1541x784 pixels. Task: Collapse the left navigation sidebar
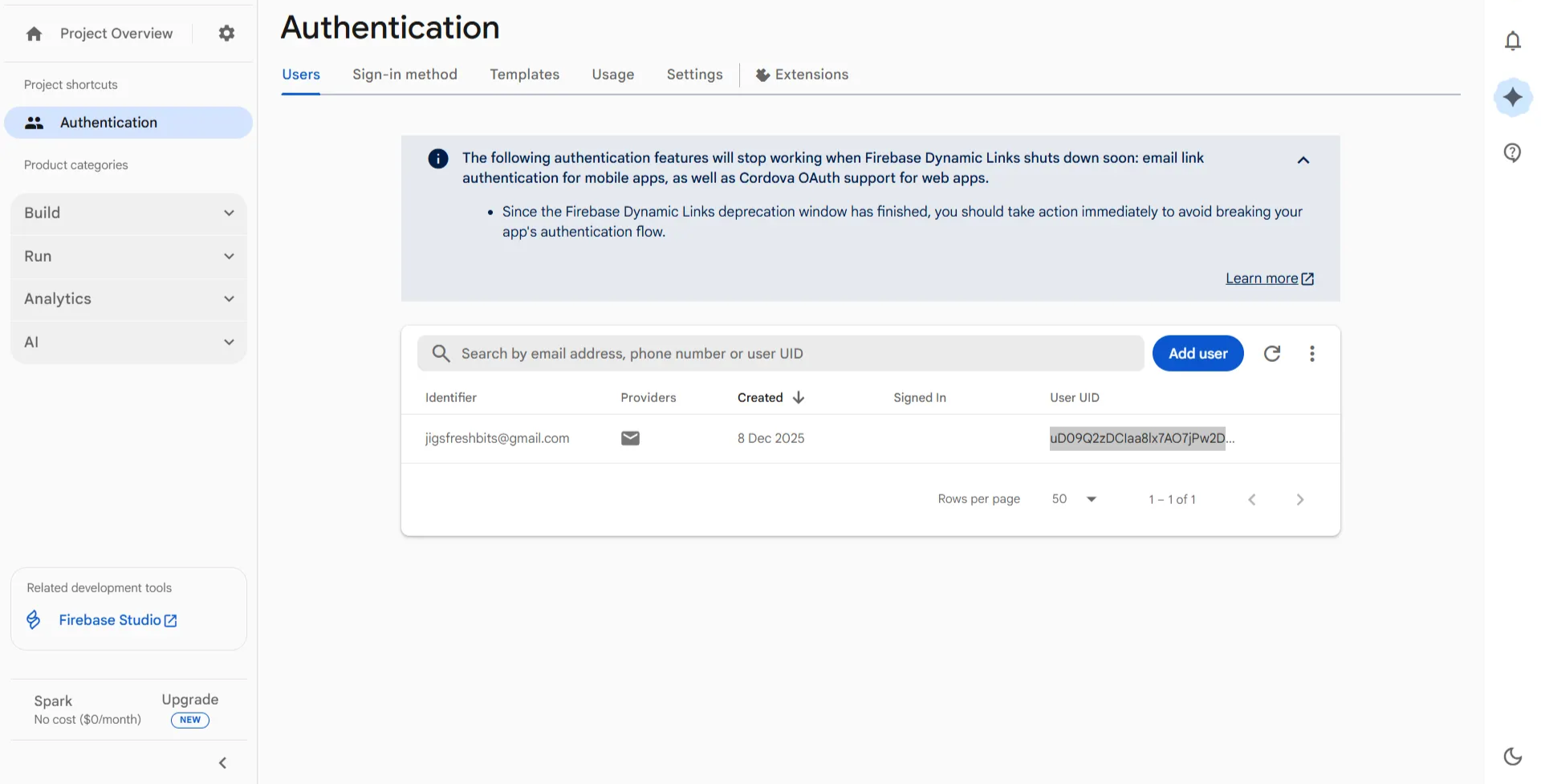pos(223,763)
